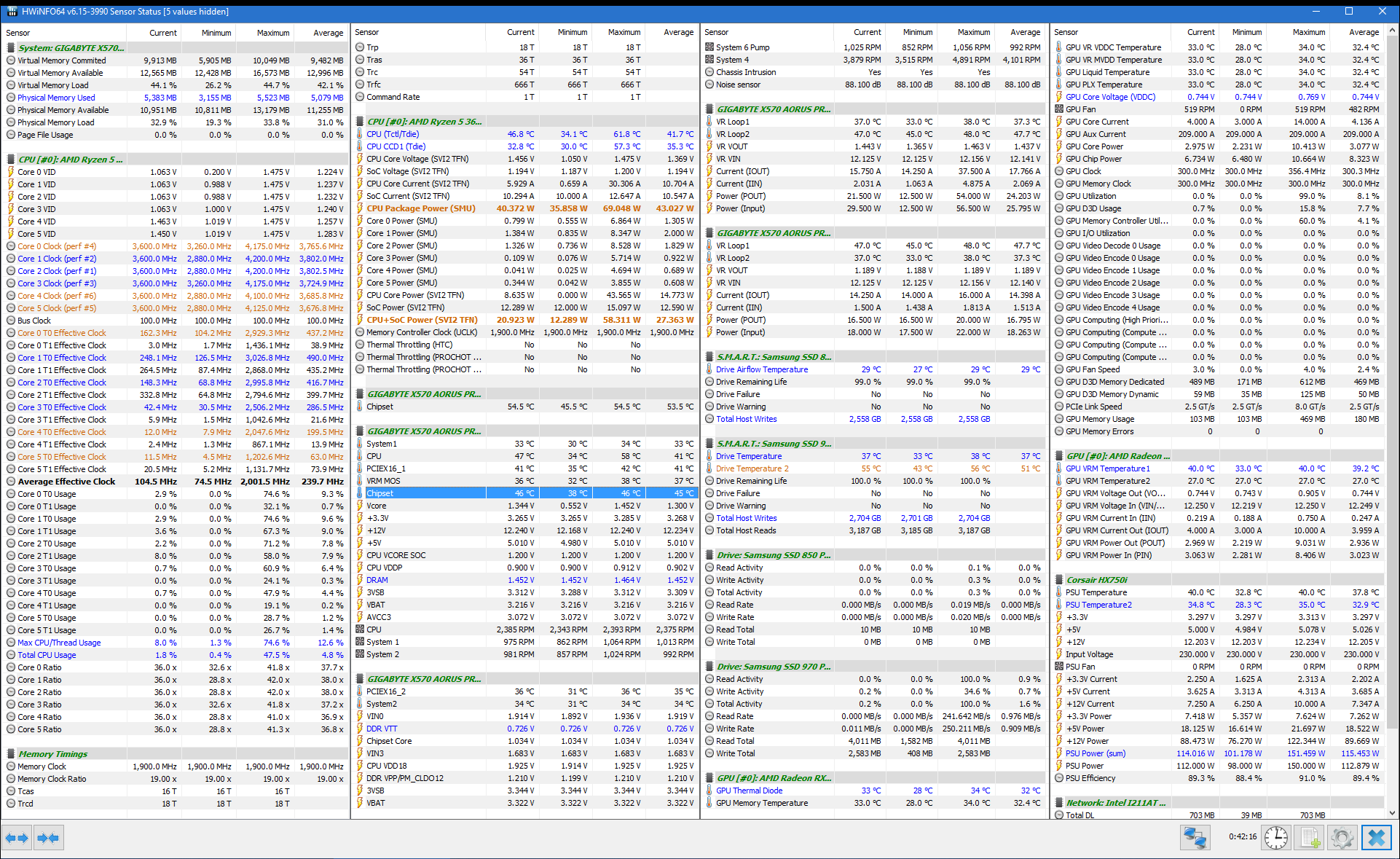This screenshot has height=859, width=1400.
Task: Select PCIe Link Speed row
Action: pos(1218,407)
